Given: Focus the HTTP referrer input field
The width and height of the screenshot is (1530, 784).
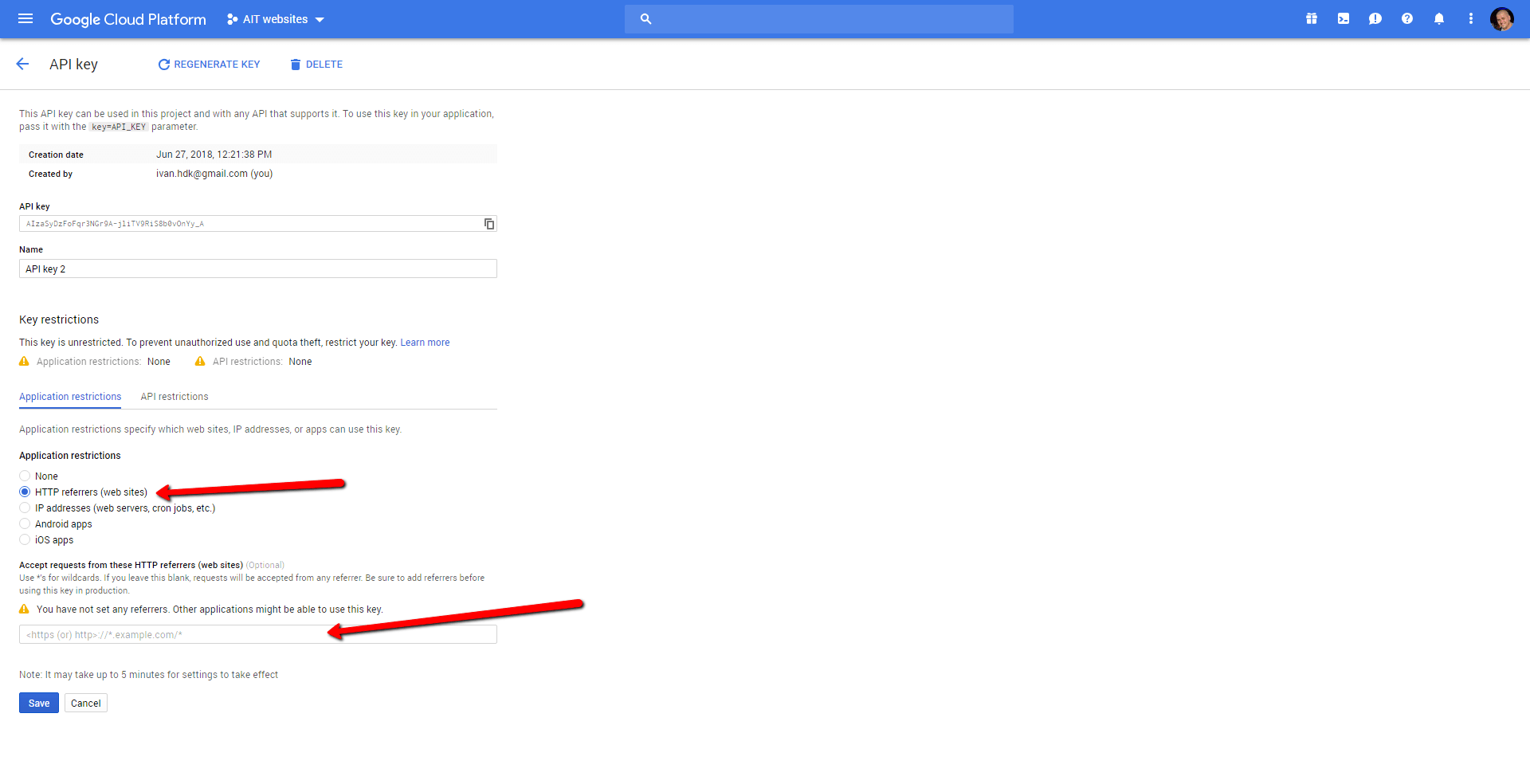Looking at the screenshot, I should [258, 634].
